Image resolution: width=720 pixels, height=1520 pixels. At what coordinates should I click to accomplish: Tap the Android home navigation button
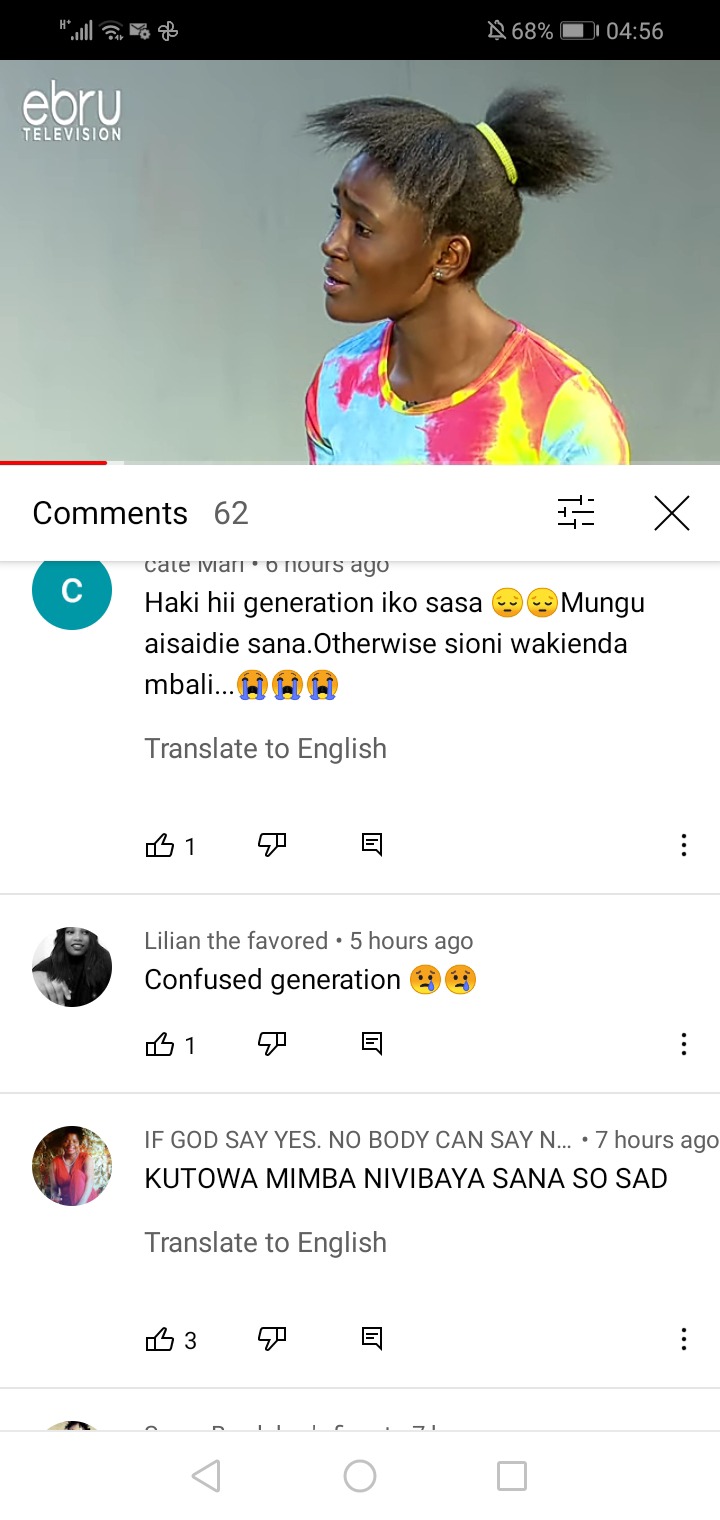click(x=360, y=1476)
